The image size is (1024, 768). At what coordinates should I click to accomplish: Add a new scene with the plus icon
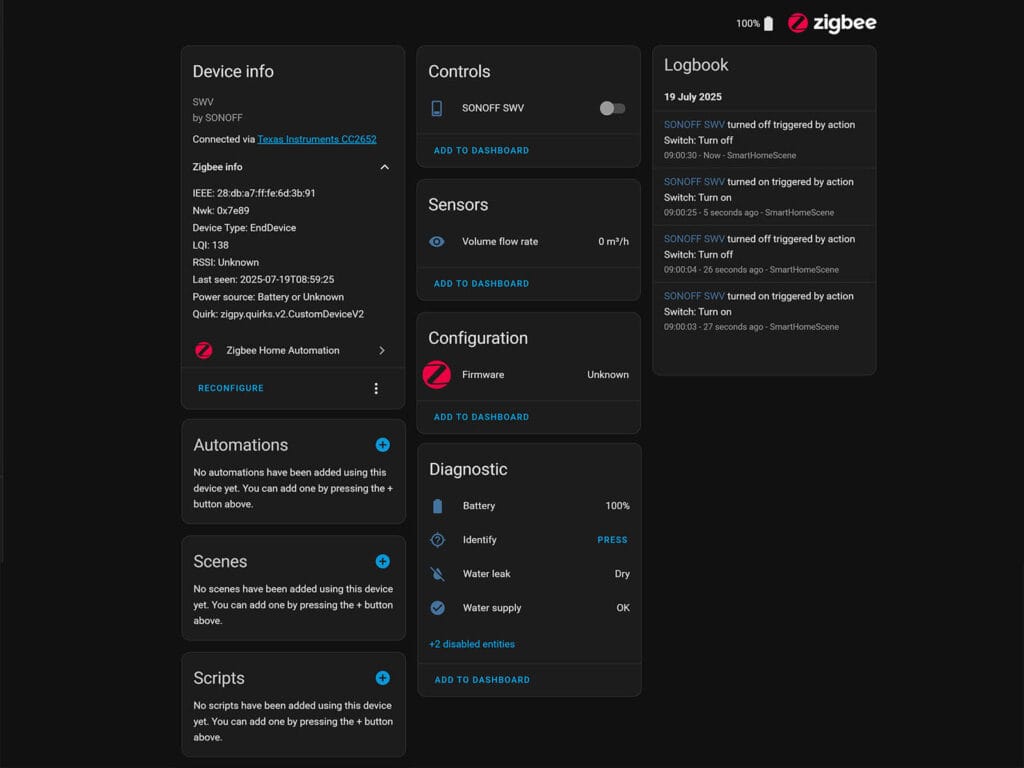[x=383, y=562]
